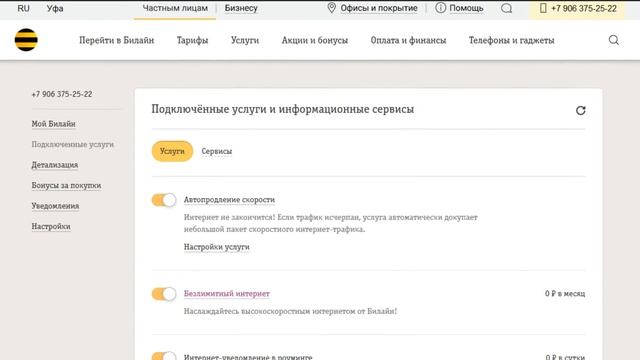Open Настройки in sidebar
Image resolution: width=640 pixels, height=360 pixels.
tap(51, 227)
